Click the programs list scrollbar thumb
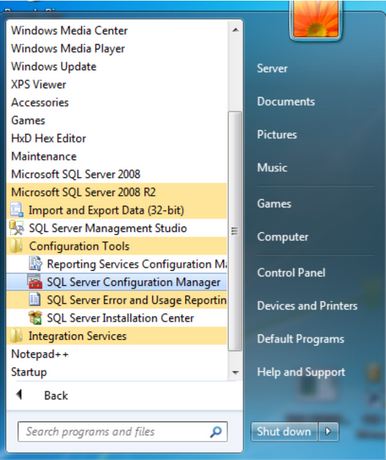Screen dimensions: 386x460 pos(235,231)
